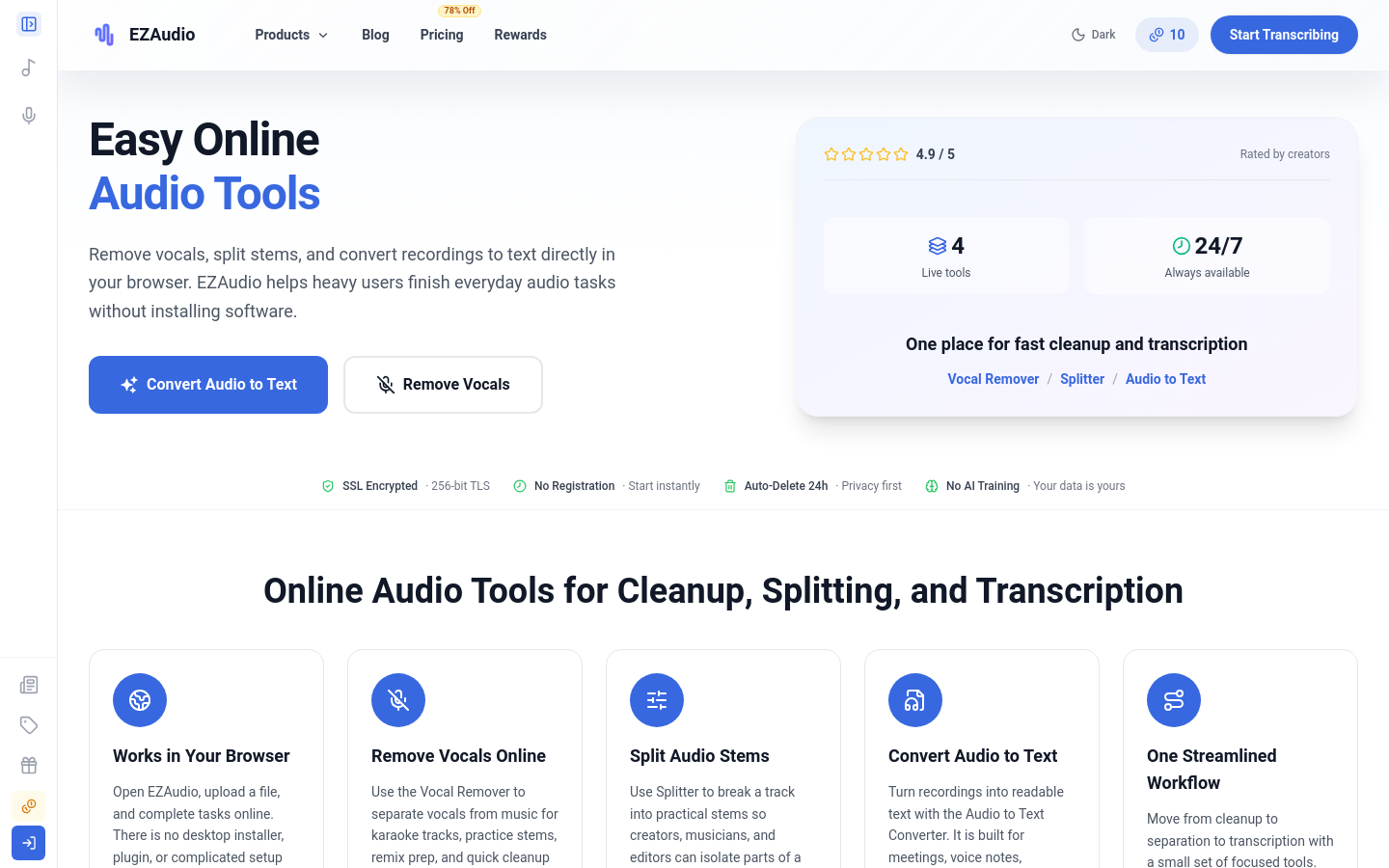Click the Split Audio Stems sliders icon

pyautogui.click(x=657, y=700)
